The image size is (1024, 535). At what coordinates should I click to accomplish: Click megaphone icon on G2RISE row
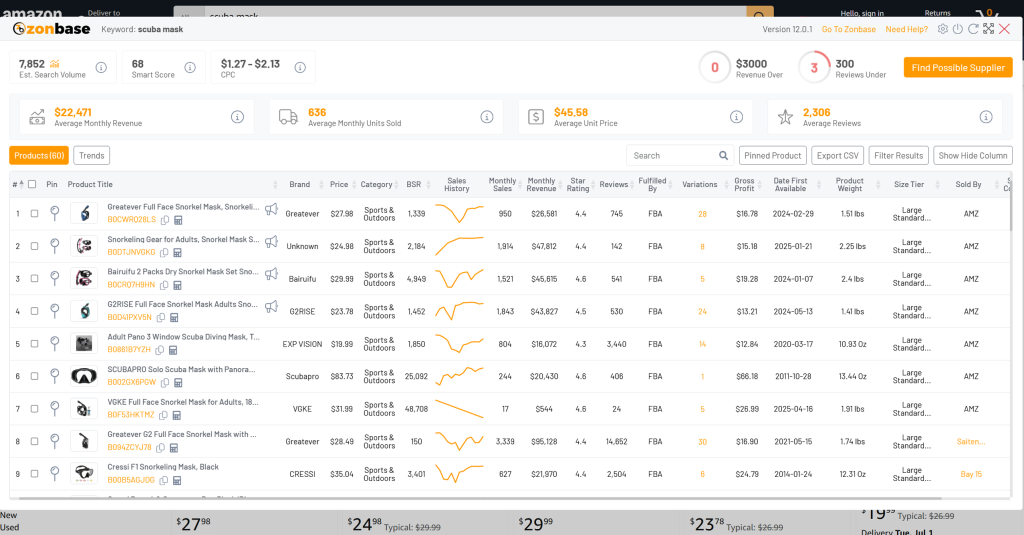tap(271, 306)
